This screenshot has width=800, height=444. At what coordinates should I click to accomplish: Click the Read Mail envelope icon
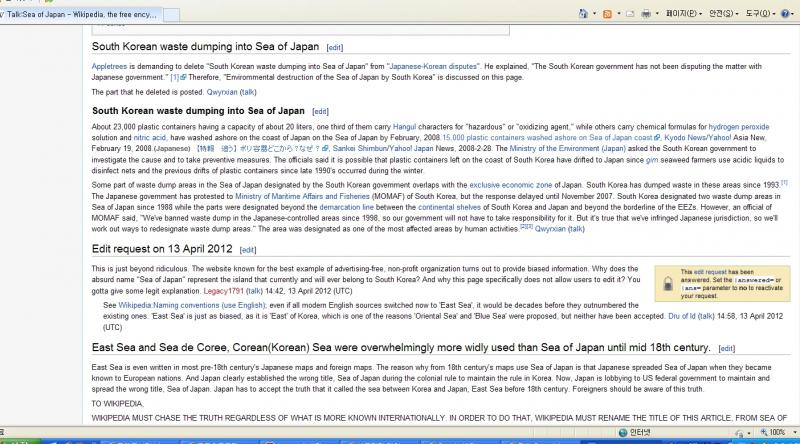tap(630, 15)
